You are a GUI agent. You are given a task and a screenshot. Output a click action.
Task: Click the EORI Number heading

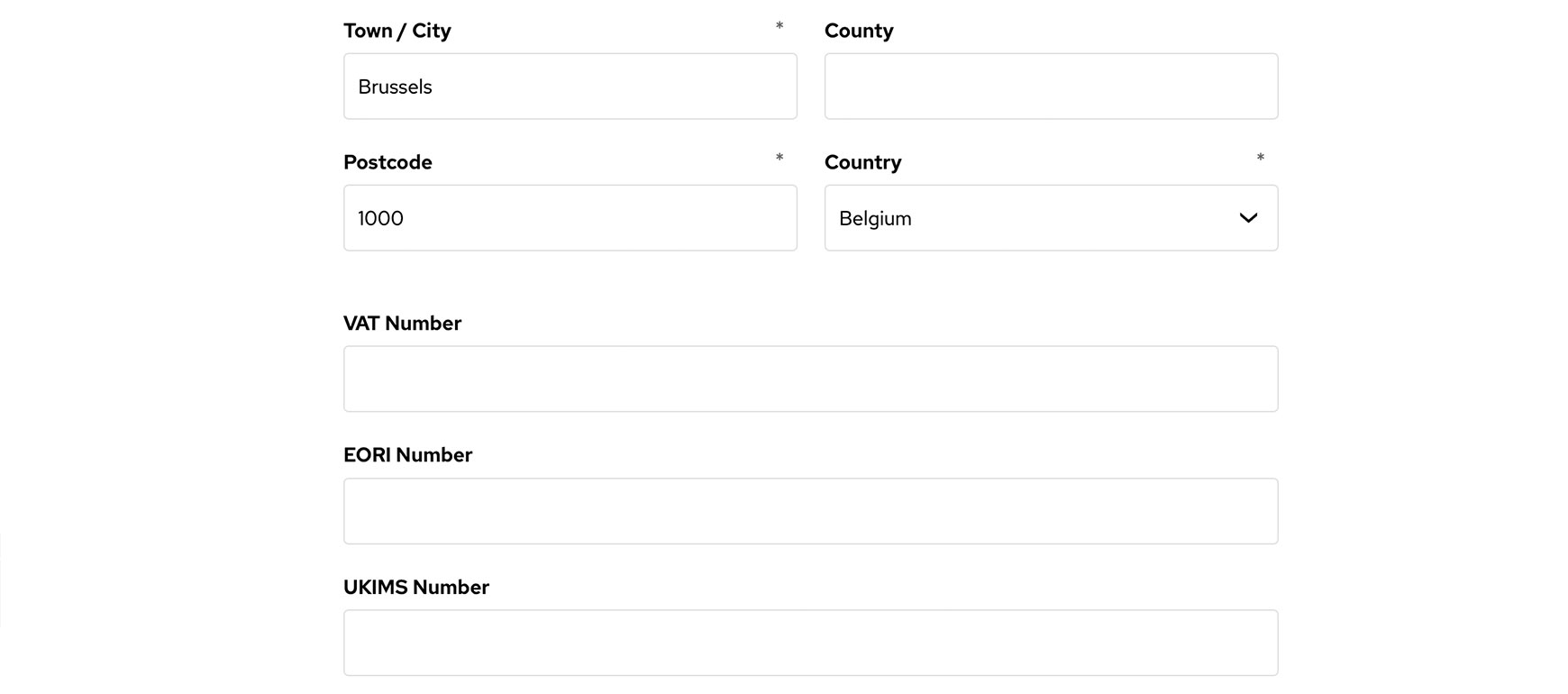(x=407, y=454)
